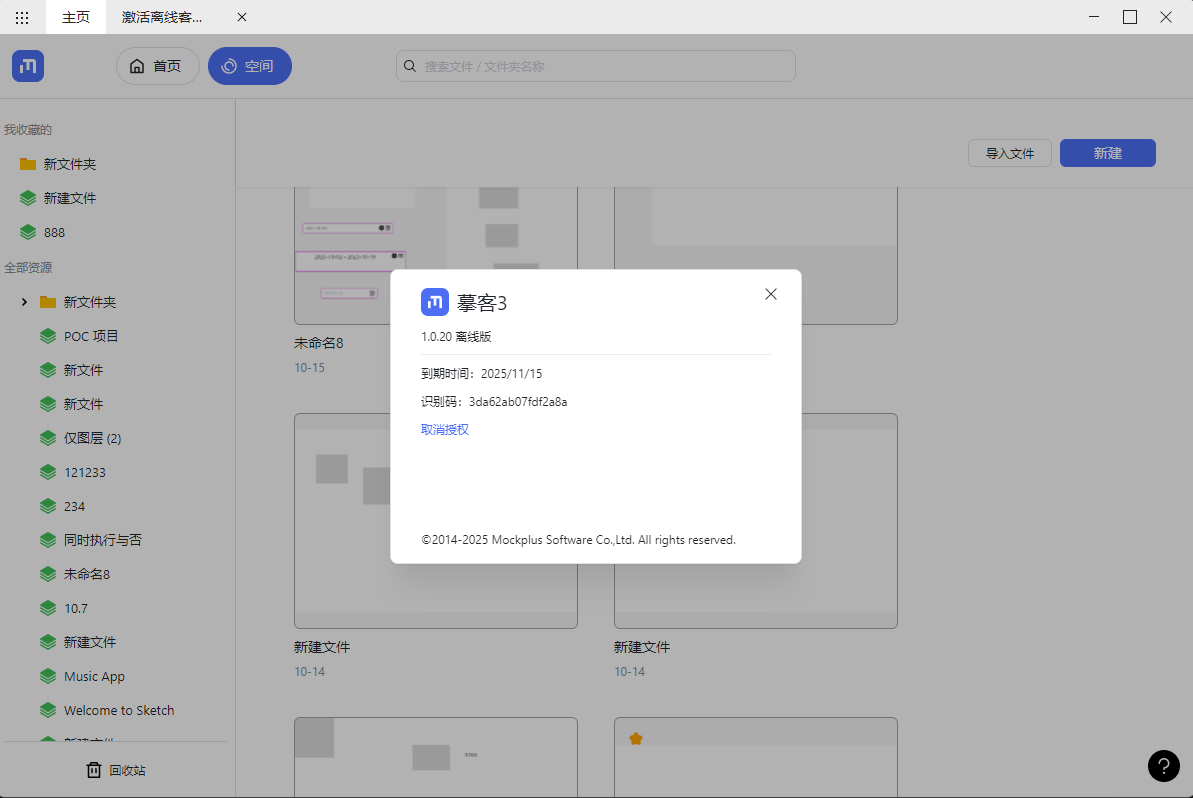Click the Music App file icon
This screenshot has width=1193, height=798.
tap(47, 676)
